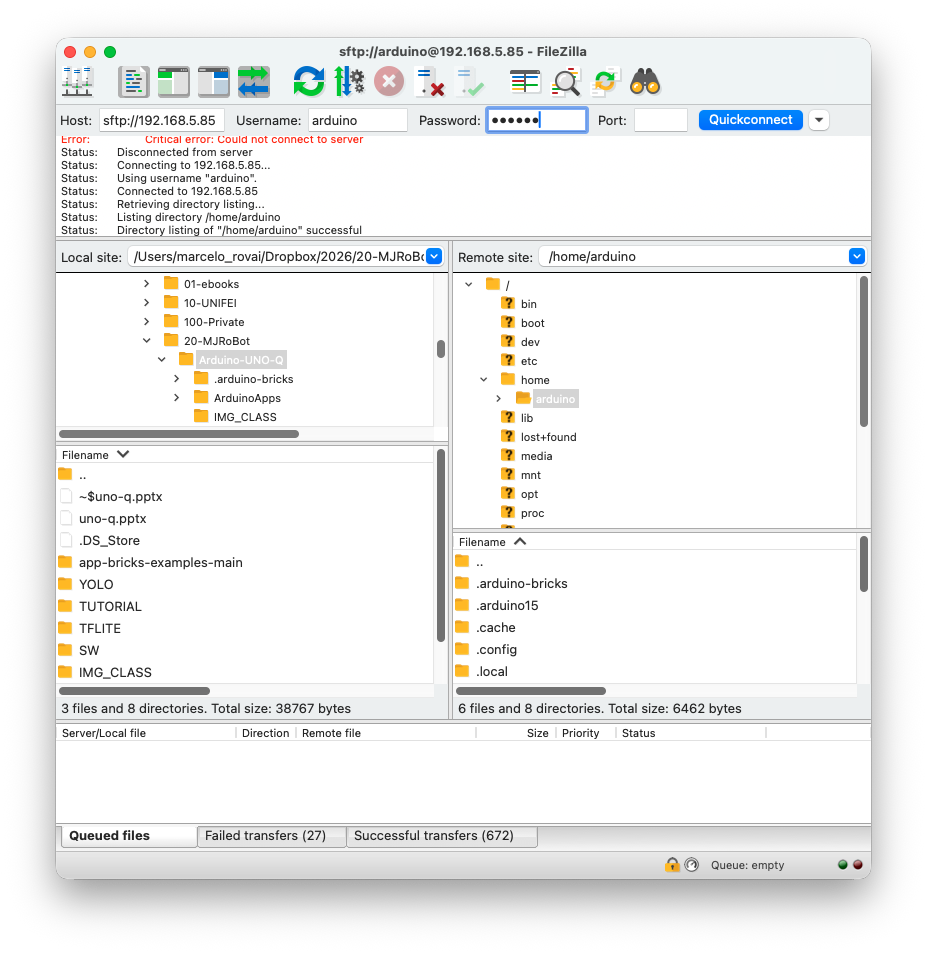
Task: Click the speed limits gauge icon
Action: [x=692, y=865]
